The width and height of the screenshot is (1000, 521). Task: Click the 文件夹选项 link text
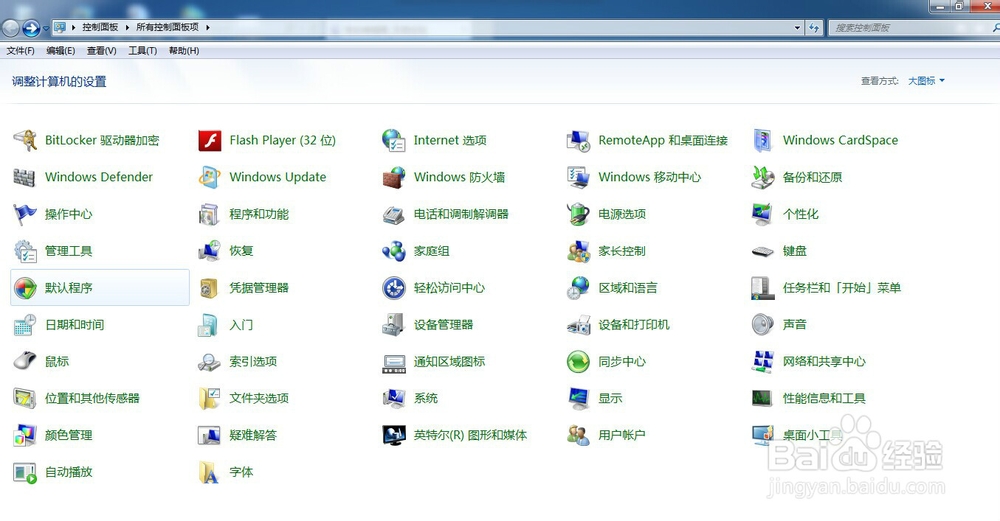(x=259, y=399)
